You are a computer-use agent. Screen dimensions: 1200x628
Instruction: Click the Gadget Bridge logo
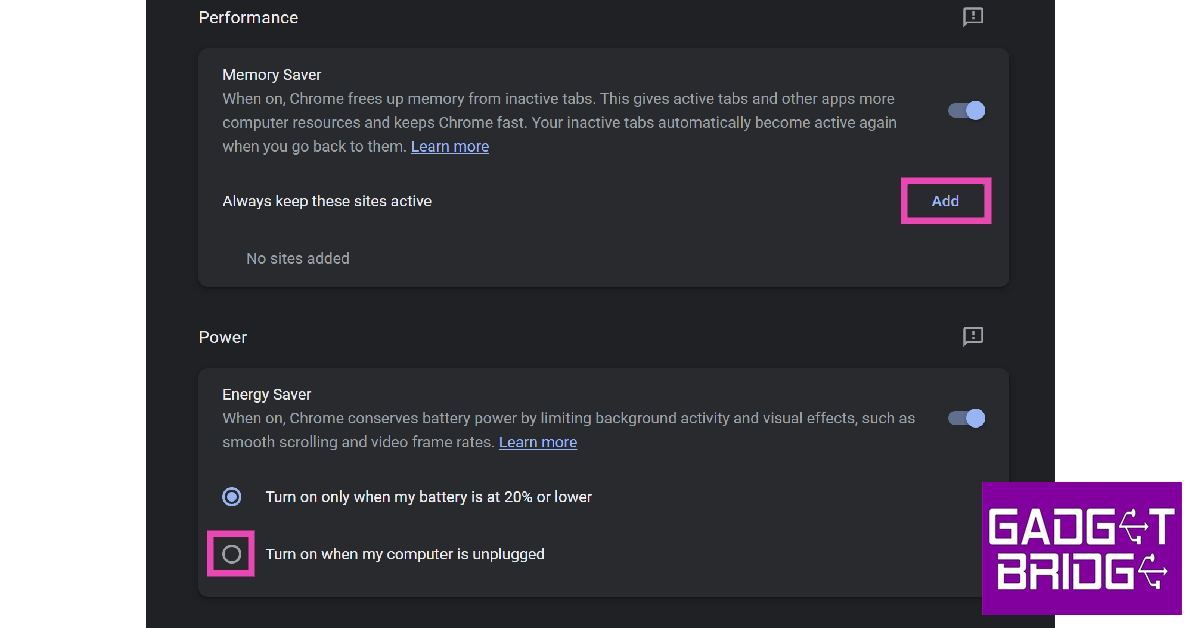point(1080,548)
